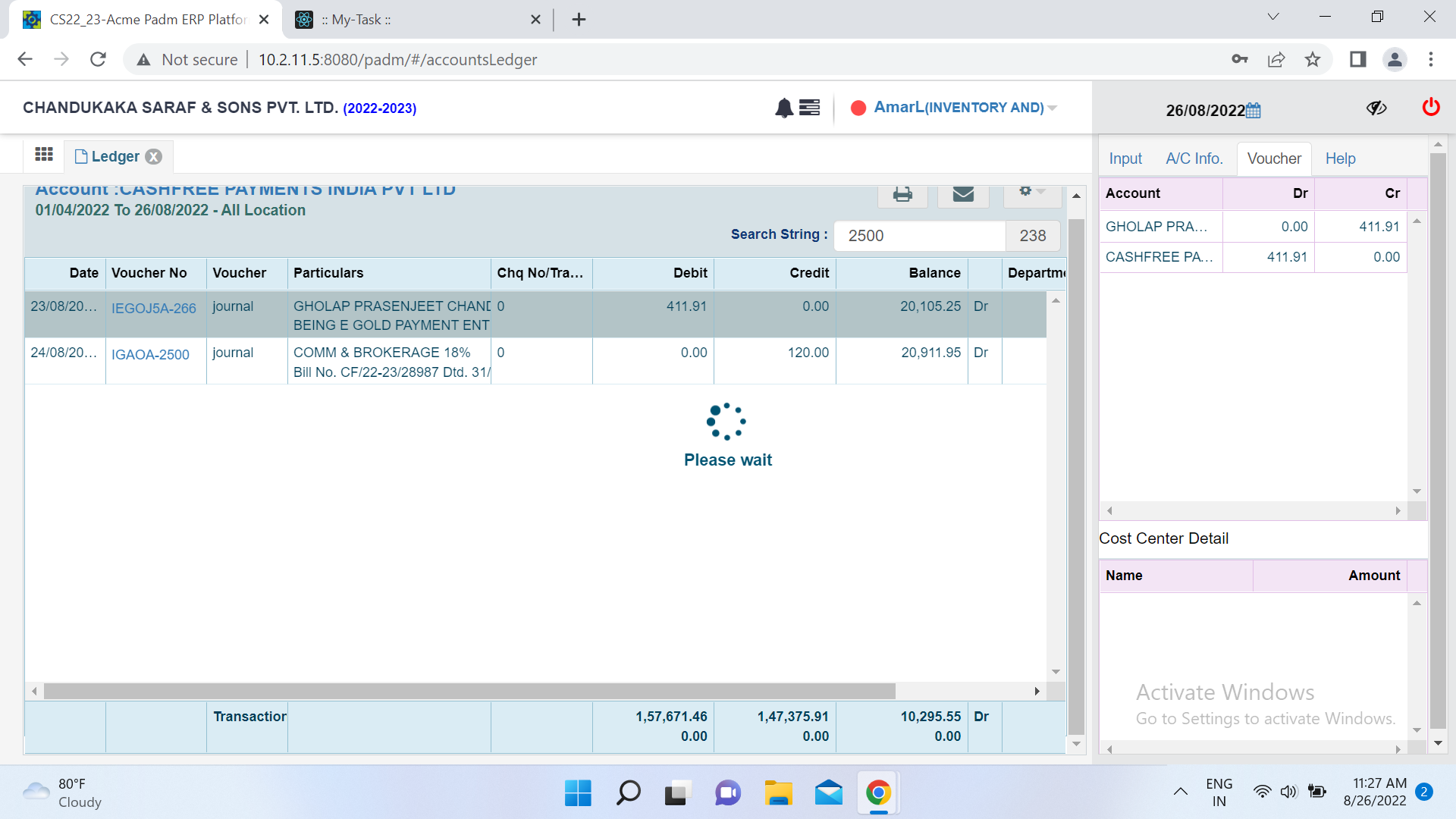Click the Amount header in Cost Center
This screenshot has width=1456, height=819.
click(1330, 576)
